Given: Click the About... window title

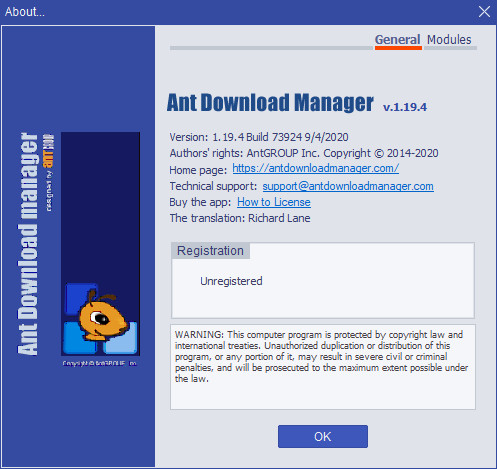Looking at the screenshot, I should [x=25, y=12].
